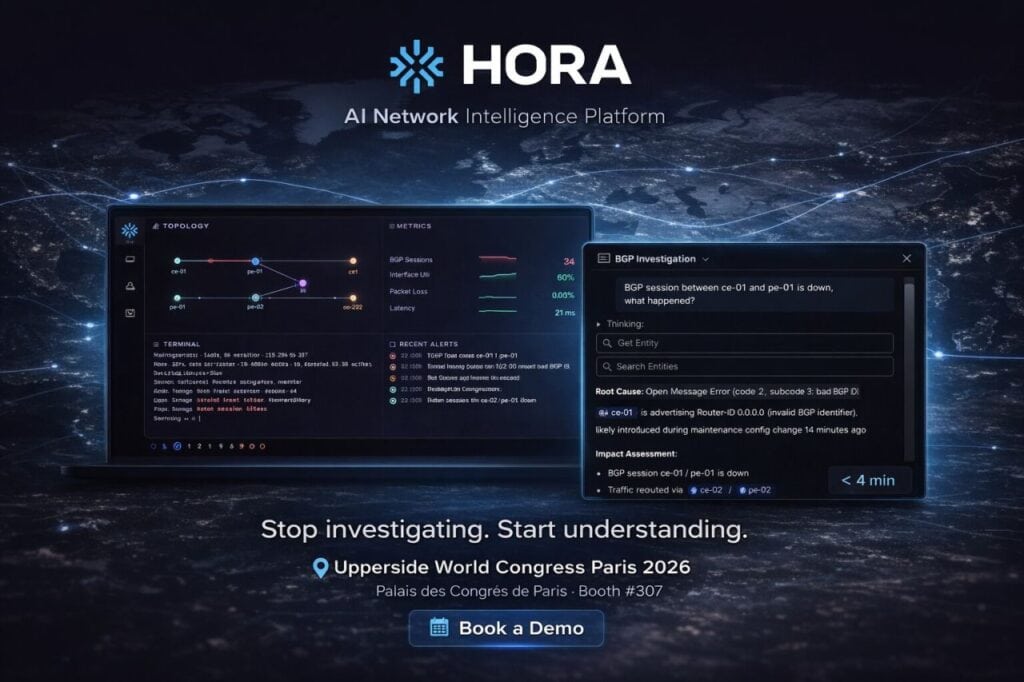Click the magnifier icon in Get Entity field
Image resolution: width=1024 pixels, height=682 pixels.
pos(606,343)
